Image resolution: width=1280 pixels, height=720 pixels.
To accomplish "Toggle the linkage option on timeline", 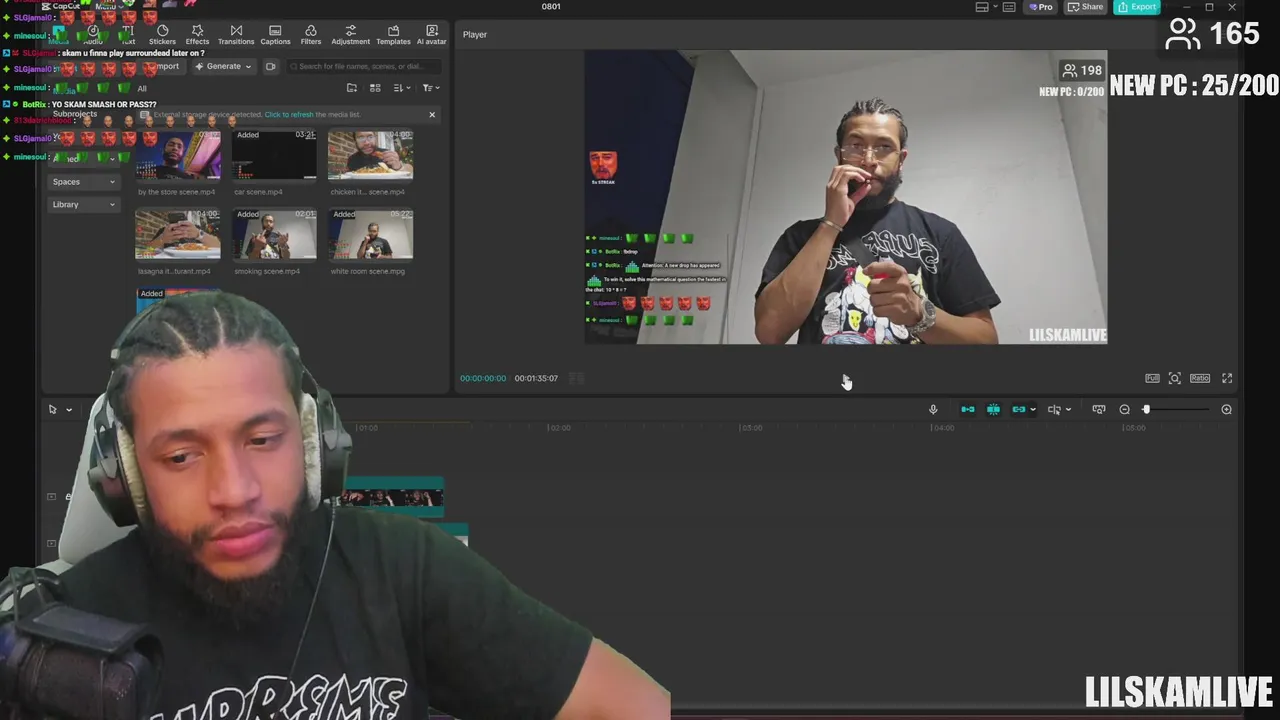I will (x=1018, y=409).
